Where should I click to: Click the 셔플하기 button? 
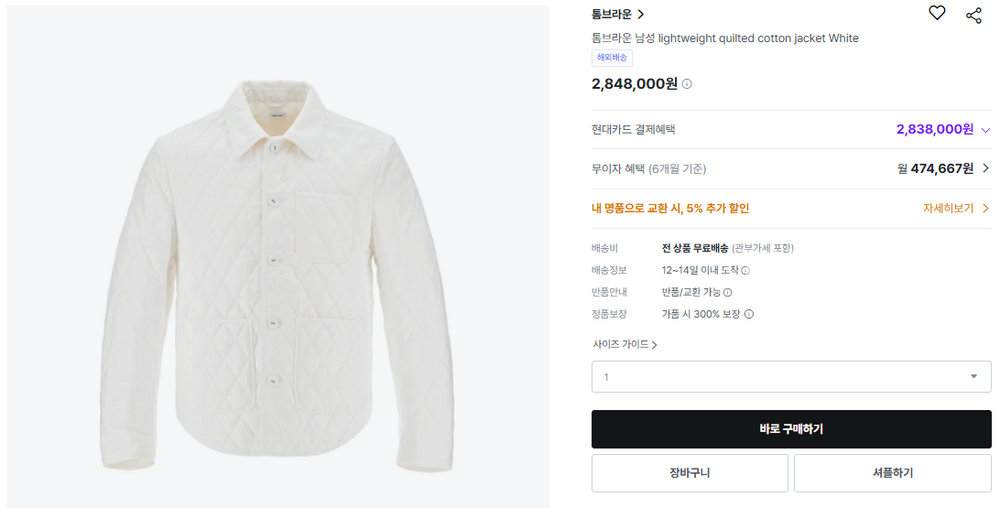pos(892,473)
